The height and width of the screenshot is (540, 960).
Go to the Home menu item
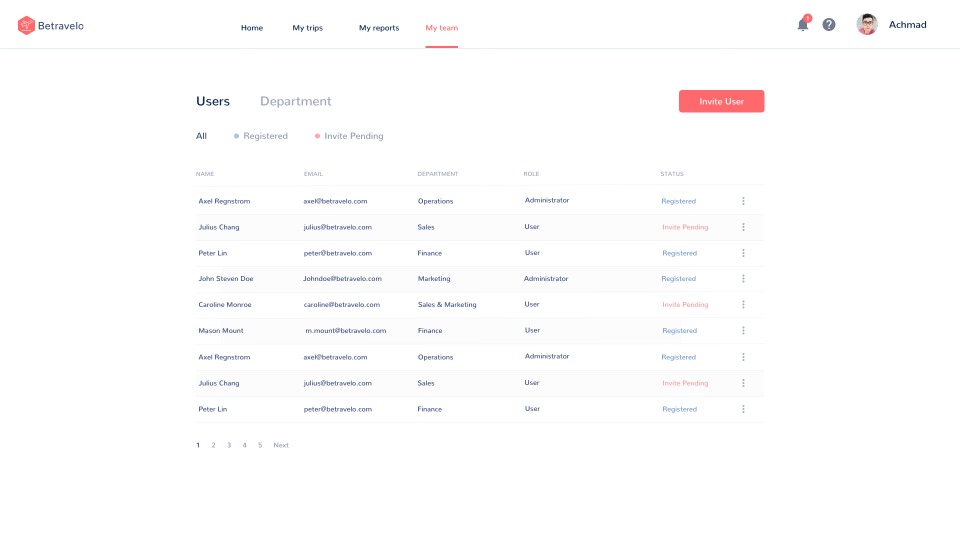(x=252, y=28)
